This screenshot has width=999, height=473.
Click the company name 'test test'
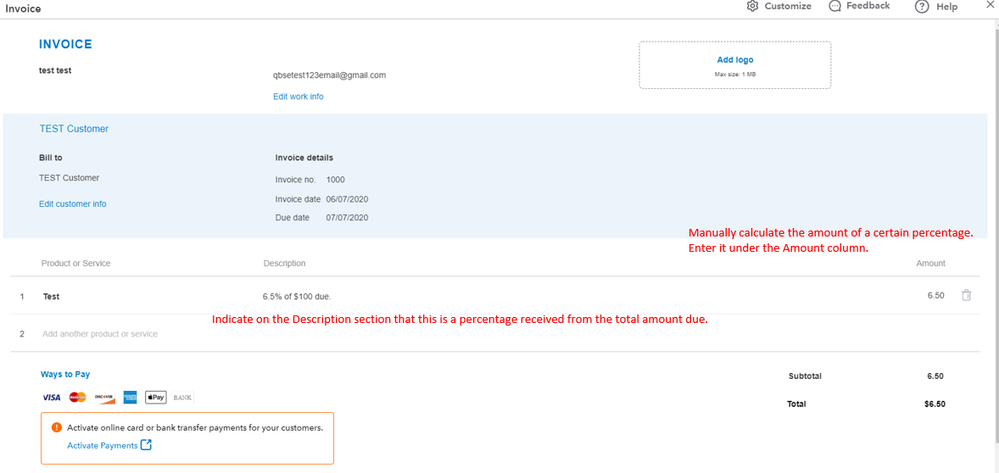coord(55,71)
